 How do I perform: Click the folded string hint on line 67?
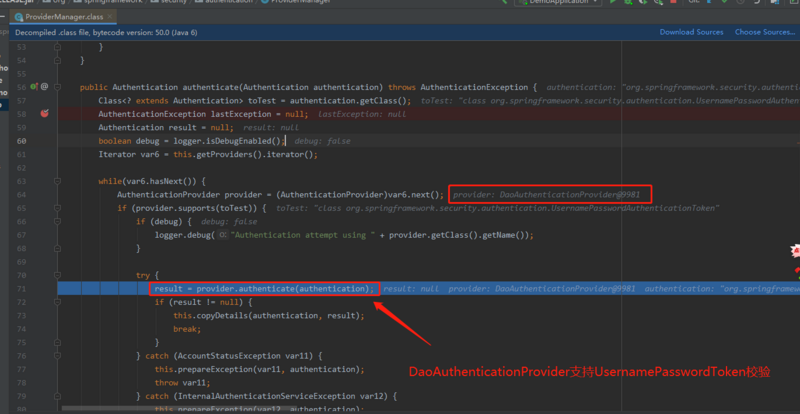pyautogui.click(x=222, y=235)
